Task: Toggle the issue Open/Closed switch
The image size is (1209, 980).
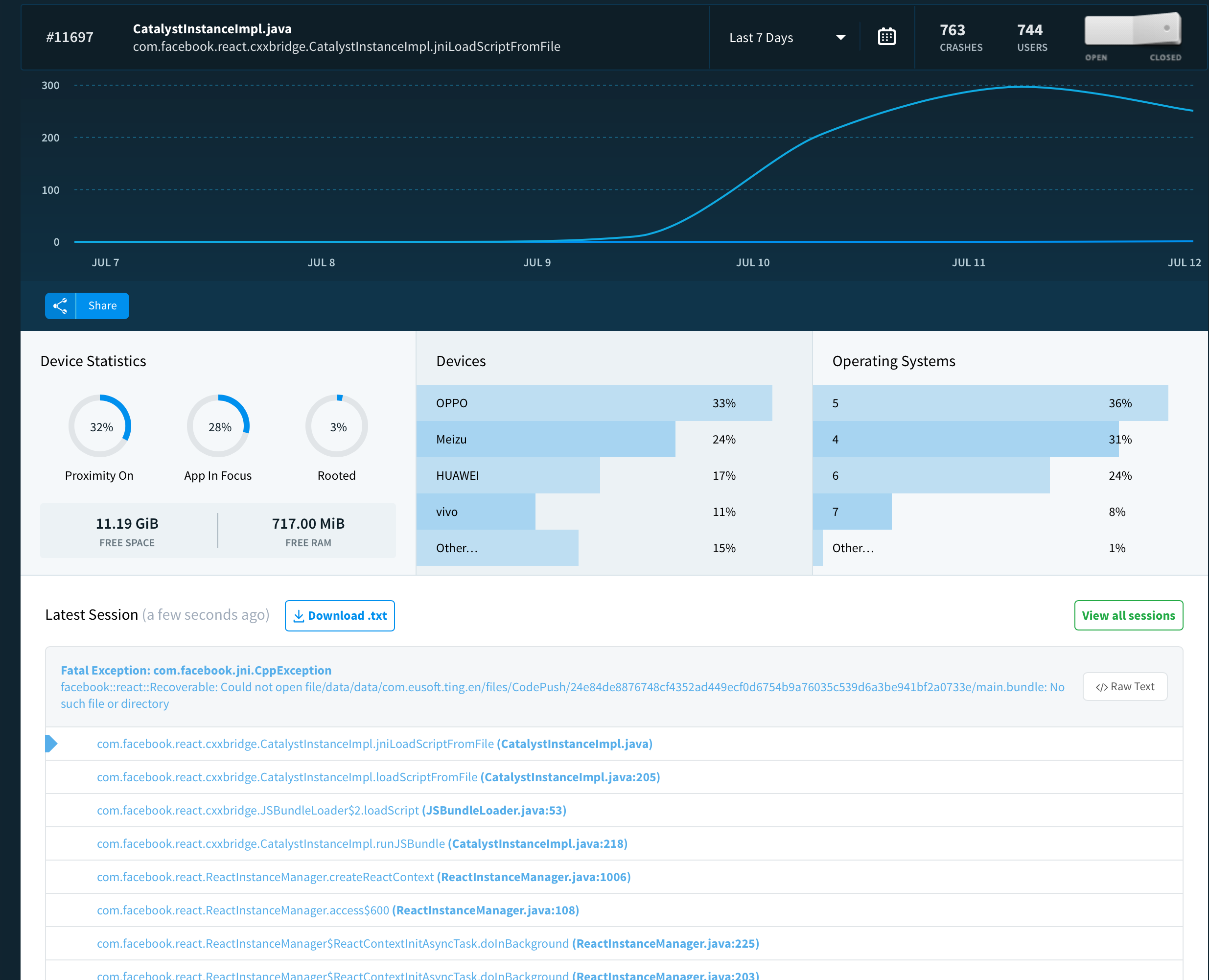Action: point(1132,29)
